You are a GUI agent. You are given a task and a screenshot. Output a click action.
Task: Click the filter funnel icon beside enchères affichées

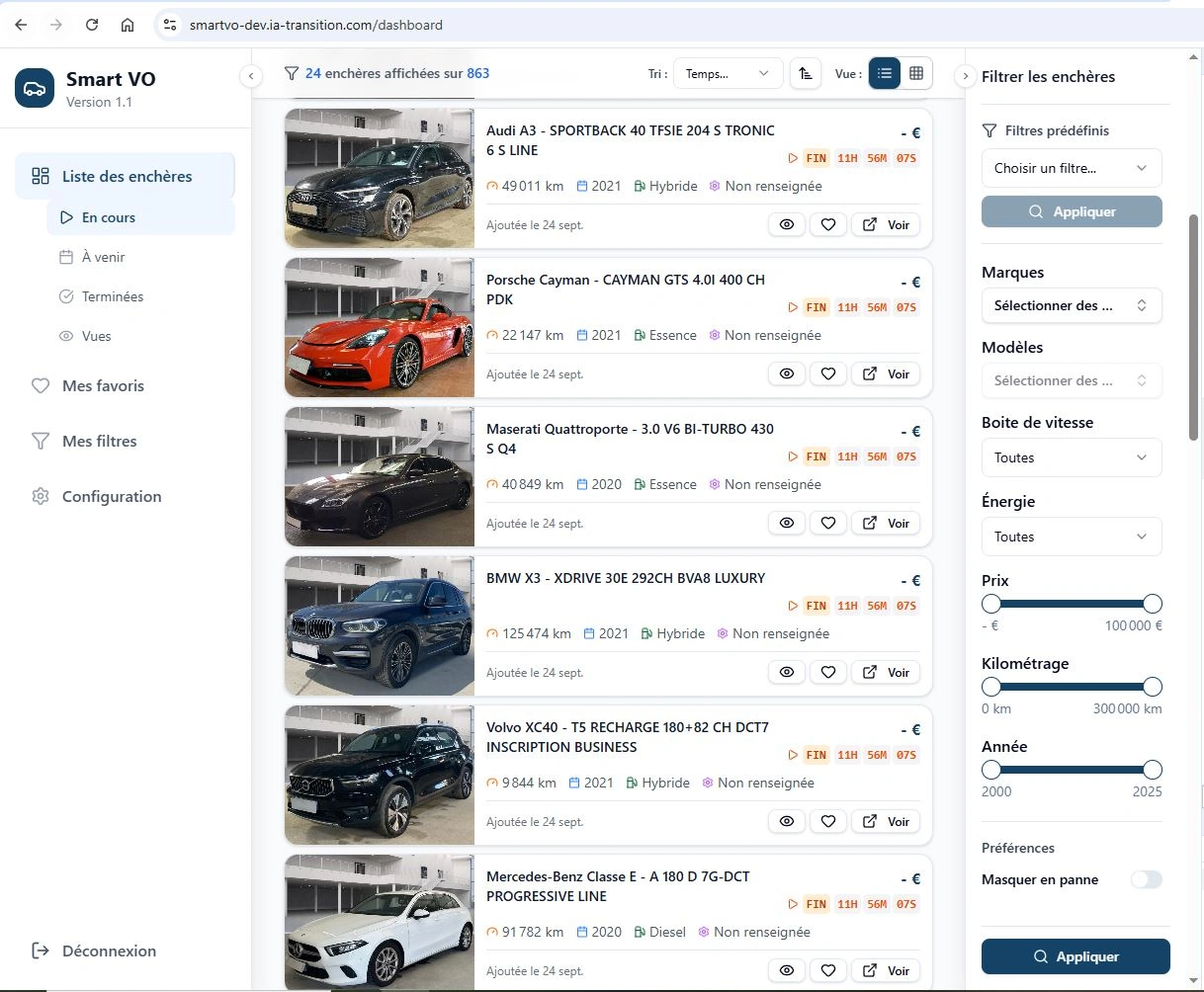292,73
